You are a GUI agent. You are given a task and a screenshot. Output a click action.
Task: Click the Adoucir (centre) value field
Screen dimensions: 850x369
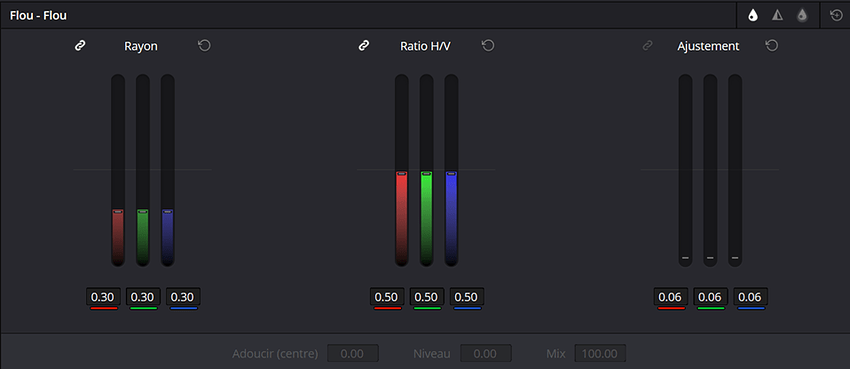pyautogui.click(x=353, y=354)
